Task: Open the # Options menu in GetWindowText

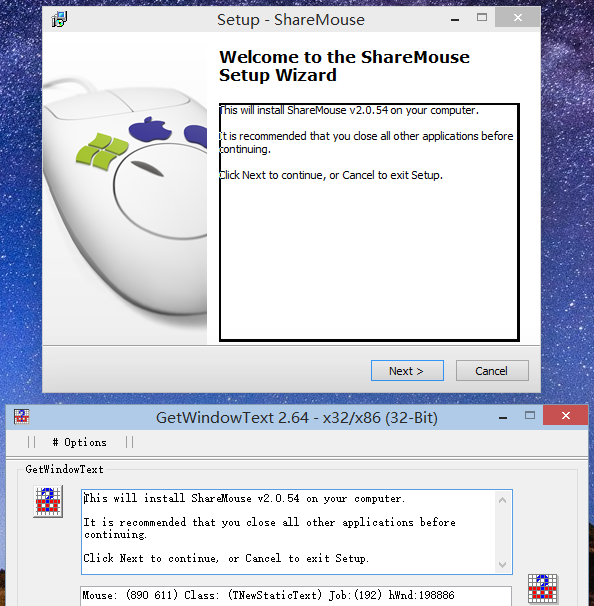Action: [x=80, y=442]
